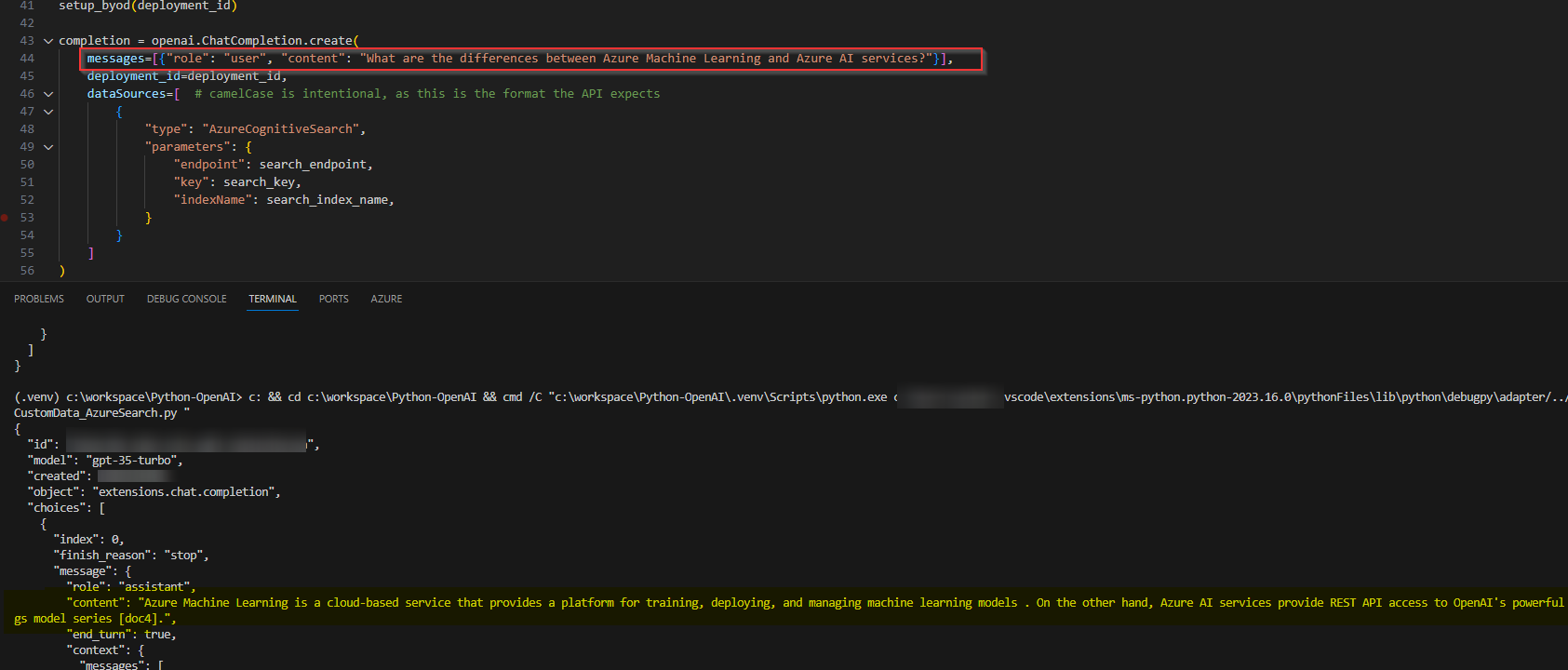Click the "context": { terminal line
This screenshot has height=670, width=1568.
coord(105,650)
